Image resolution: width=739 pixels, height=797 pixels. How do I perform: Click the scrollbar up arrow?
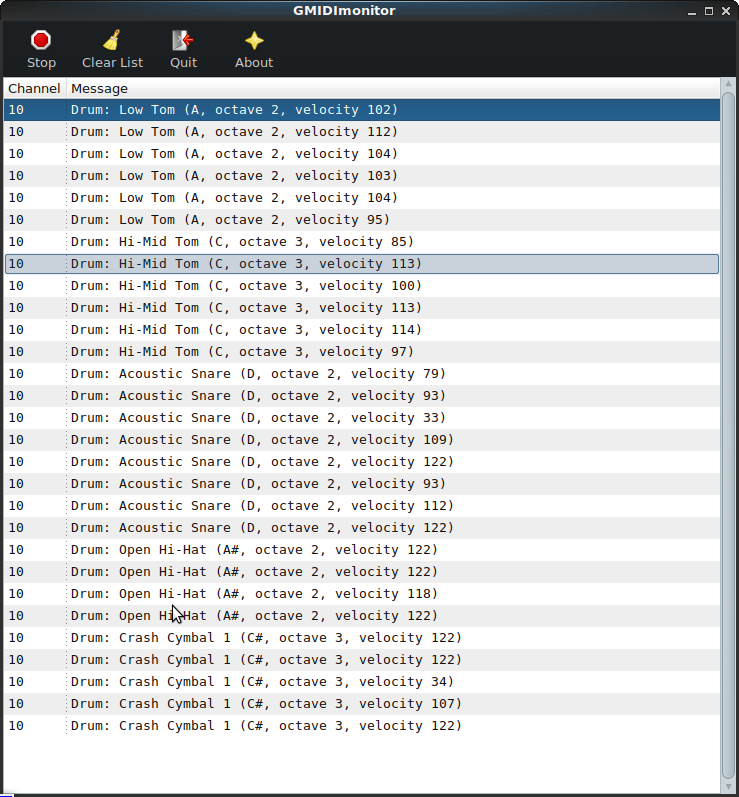click(728, 84)
